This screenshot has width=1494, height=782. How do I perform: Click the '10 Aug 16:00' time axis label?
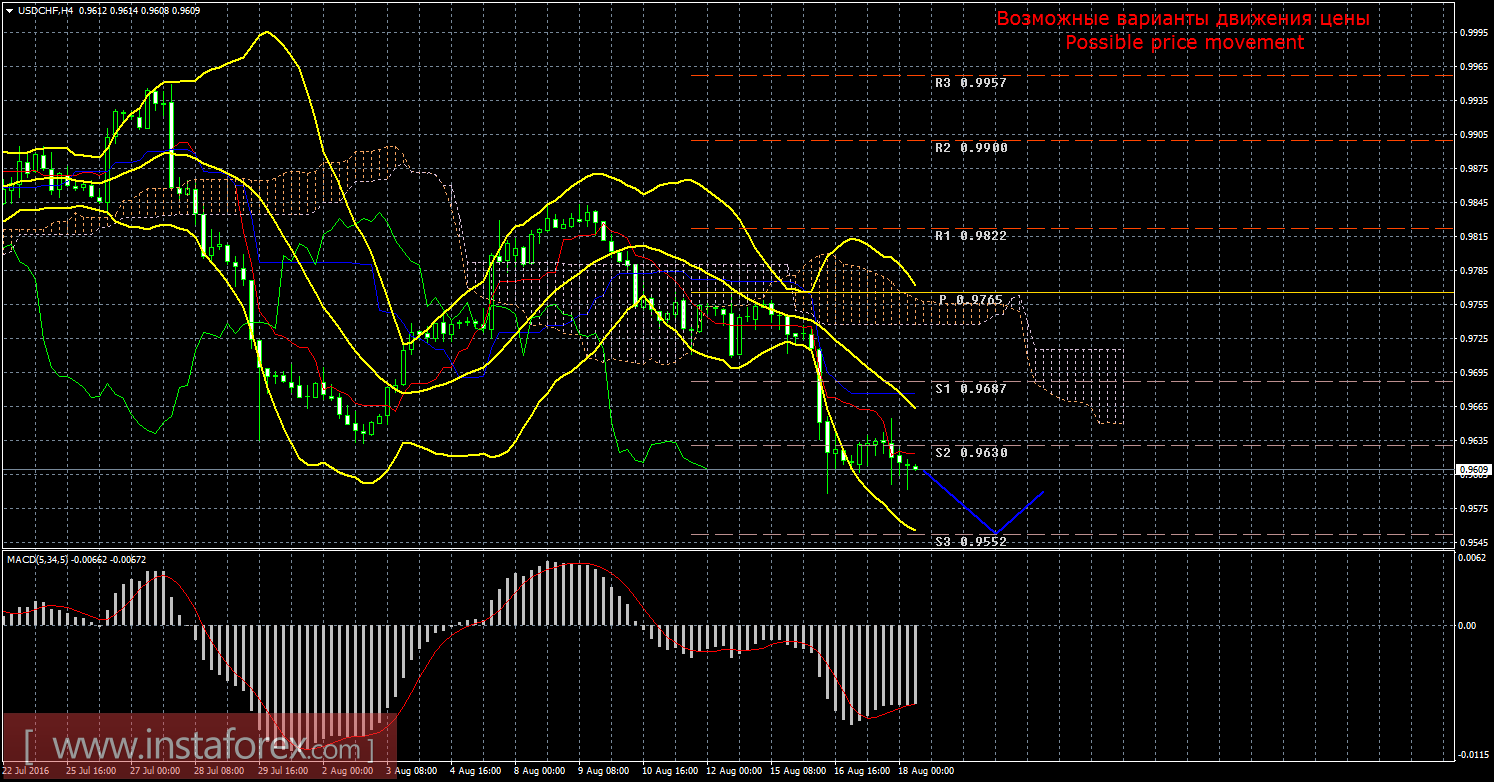(x=670, y=771)
